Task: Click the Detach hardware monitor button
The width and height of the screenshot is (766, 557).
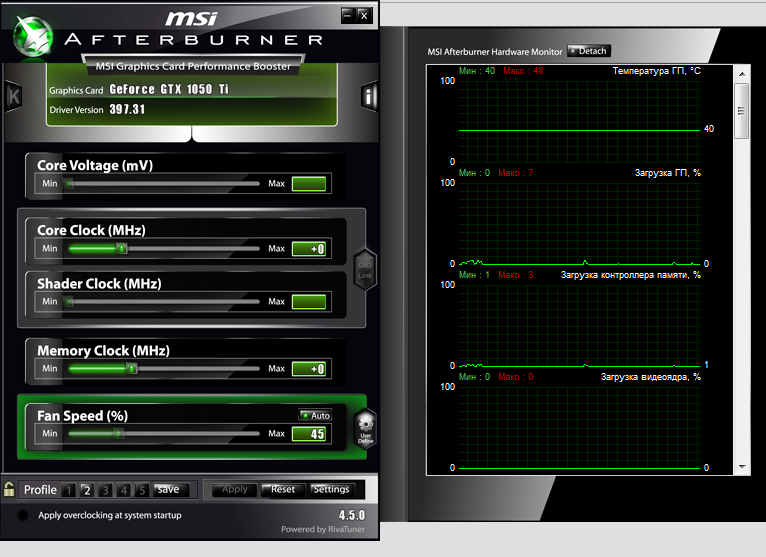Action: pyautogui.click(x=589, y=51)
